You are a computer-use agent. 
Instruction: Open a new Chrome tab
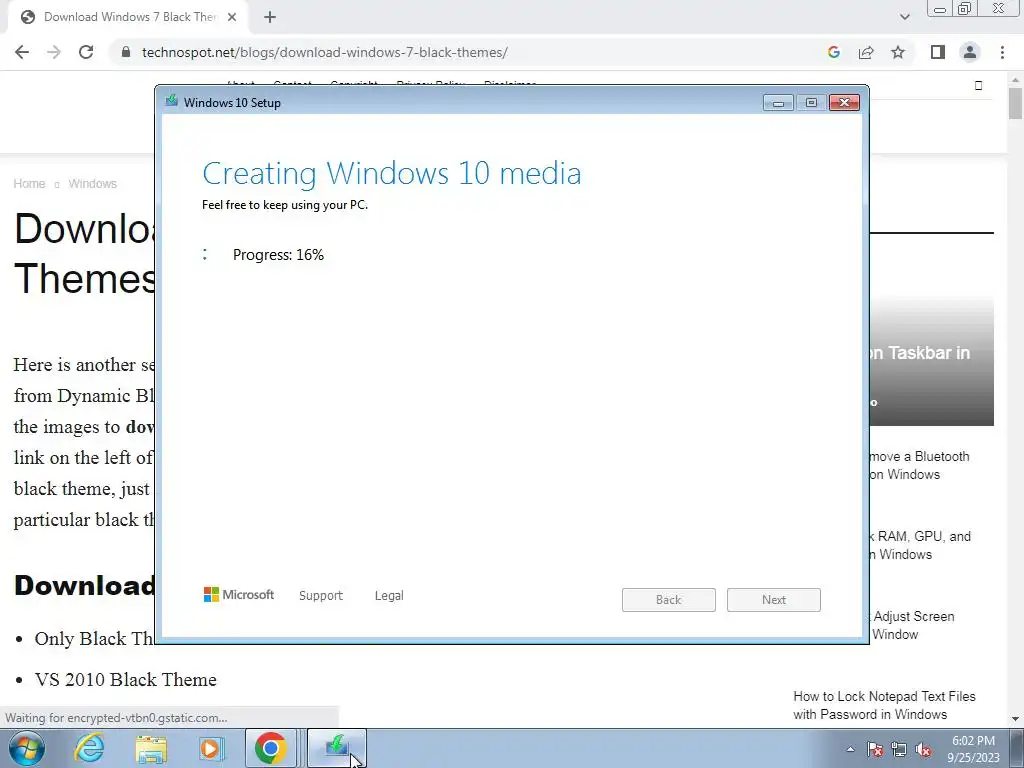pyautogui.click(x=270, y=18)
